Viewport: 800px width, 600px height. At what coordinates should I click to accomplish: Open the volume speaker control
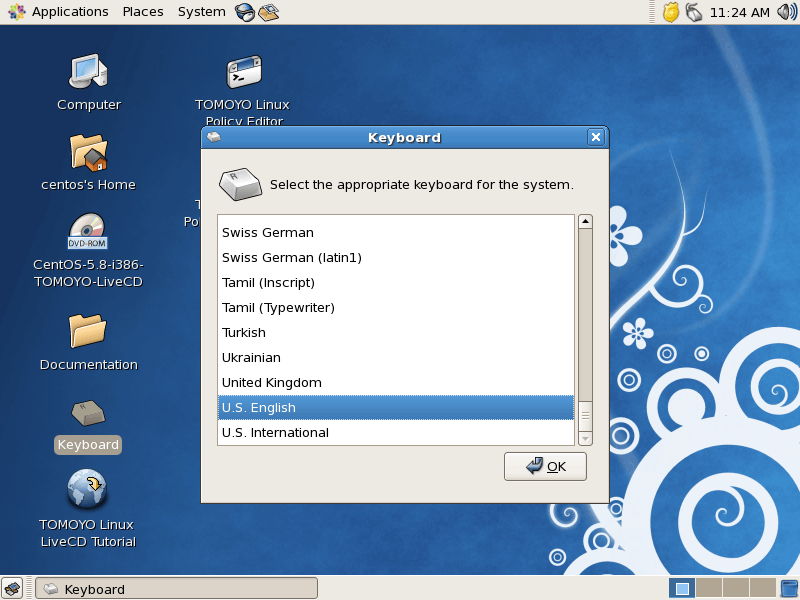pyautogui.click(x=787, y=12)
